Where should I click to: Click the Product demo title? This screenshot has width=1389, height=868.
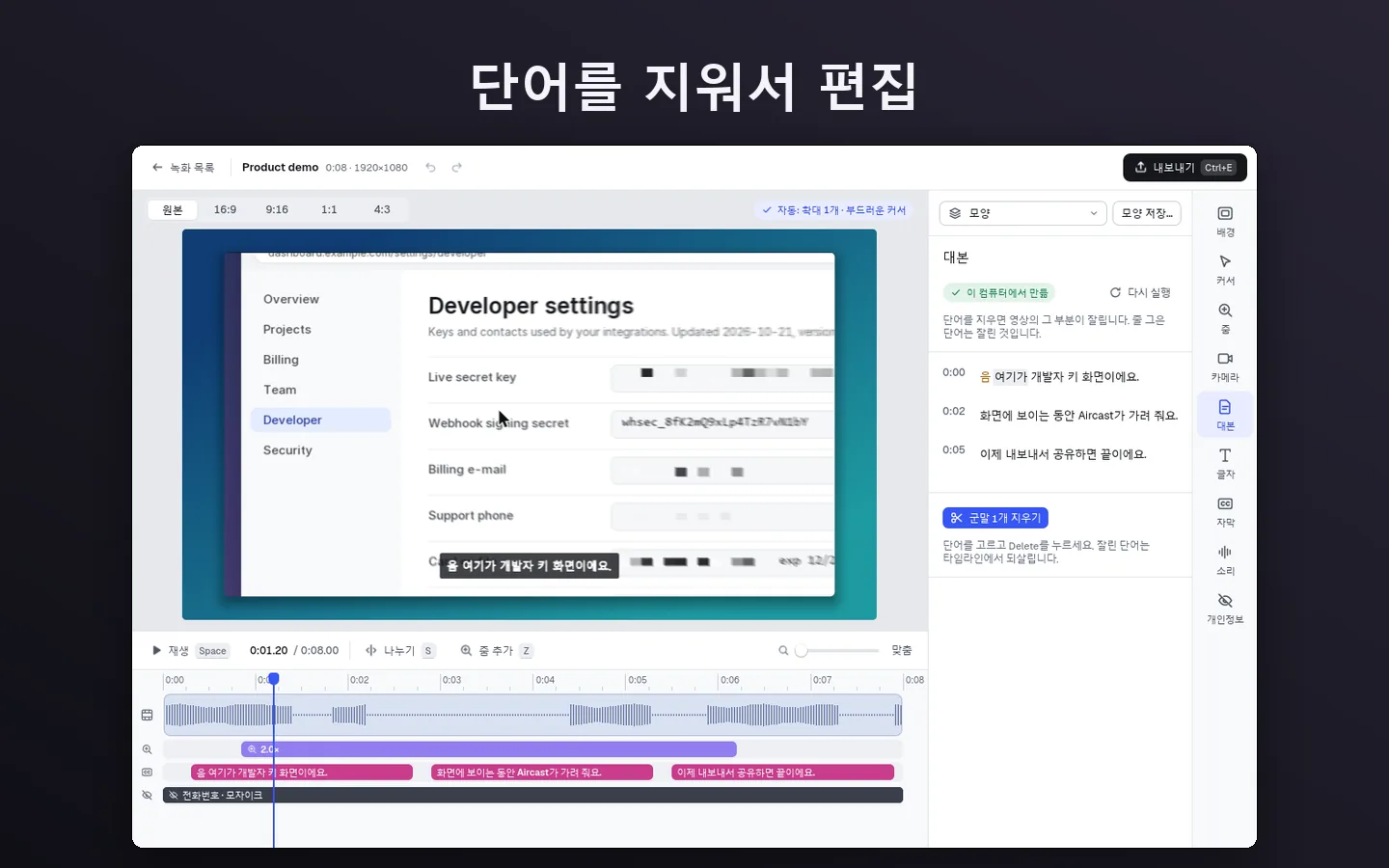click(280, 168)
